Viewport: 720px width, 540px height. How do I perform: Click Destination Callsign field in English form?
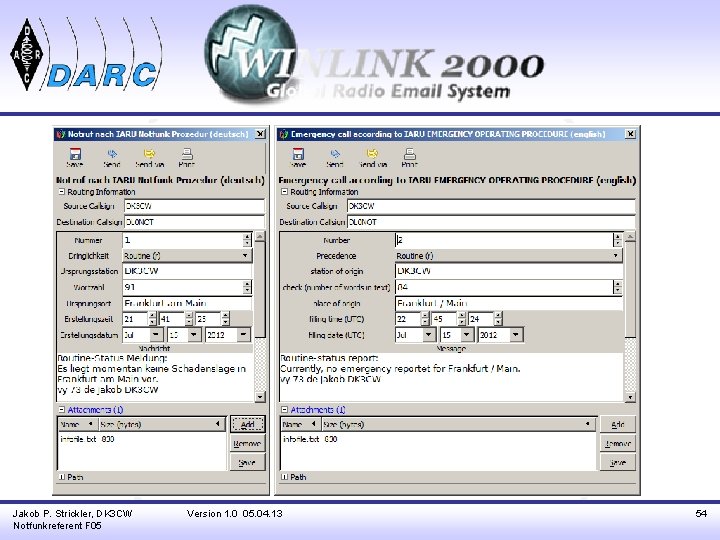coord(491,222)
